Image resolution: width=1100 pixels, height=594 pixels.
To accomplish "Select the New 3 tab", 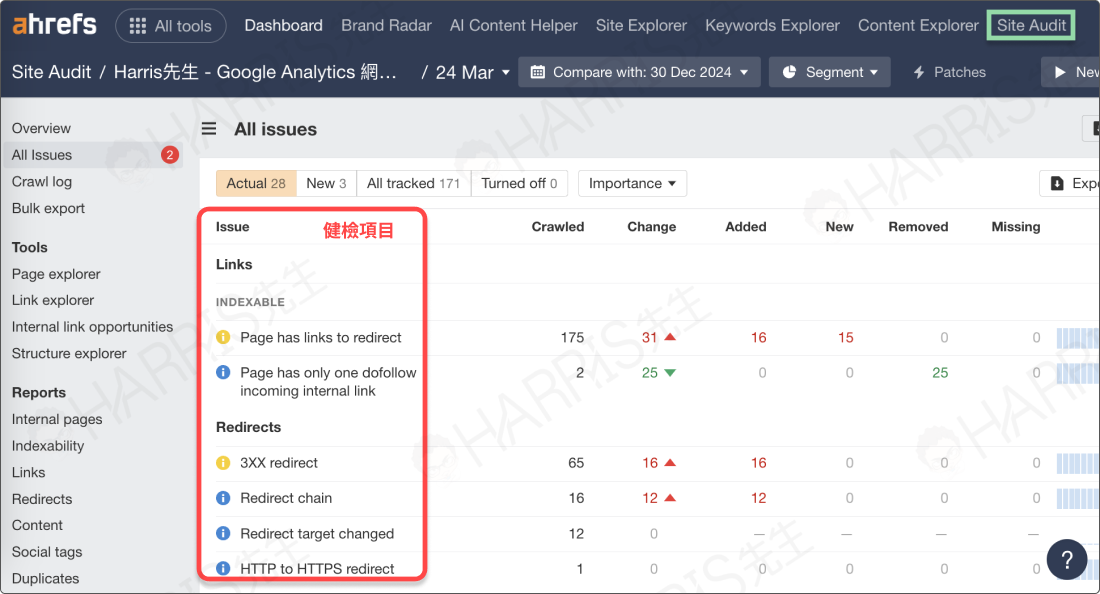I will pyautogui.click(x=326, y=183).
